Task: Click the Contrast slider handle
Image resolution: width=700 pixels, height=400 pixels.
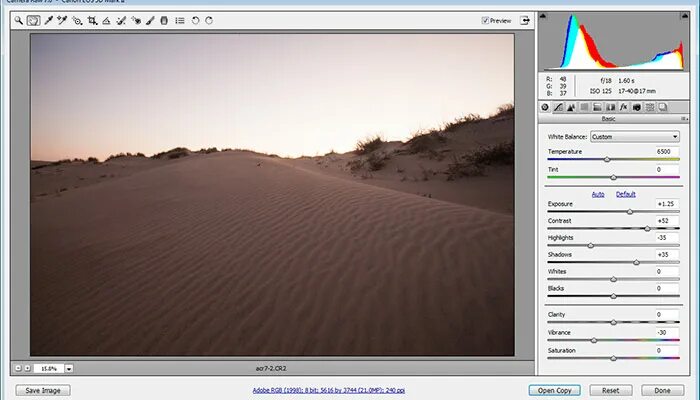Action: coord(647,229)
